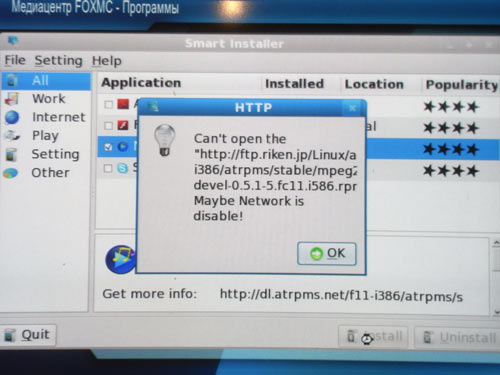Click the scroll-down arrow in the details pane
The width and height of the screenshot is (500, 375).
click(496, 312)
